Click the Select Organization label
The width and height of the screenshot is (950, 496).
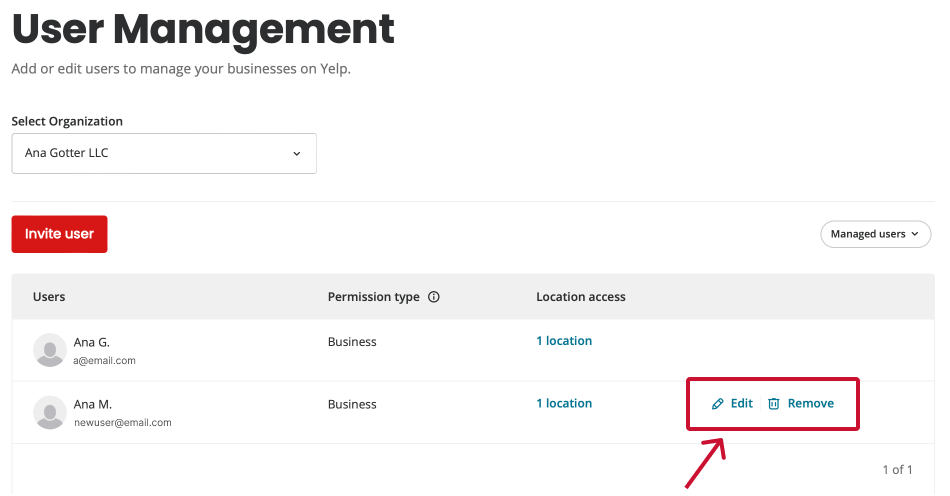[67, 121]
